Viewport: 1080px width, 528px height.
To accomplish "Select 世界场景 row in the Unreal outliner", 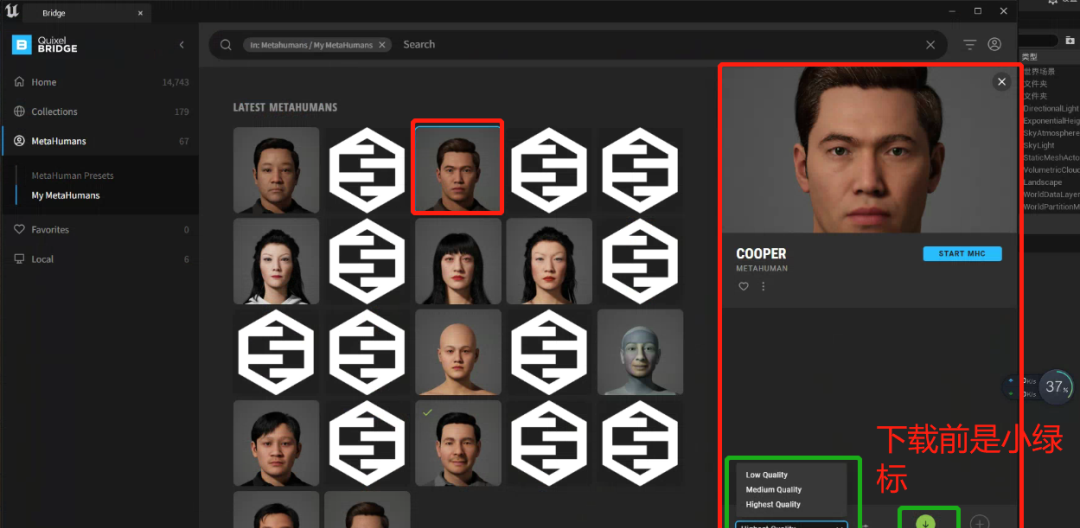I will click(x=1039, y=72).
